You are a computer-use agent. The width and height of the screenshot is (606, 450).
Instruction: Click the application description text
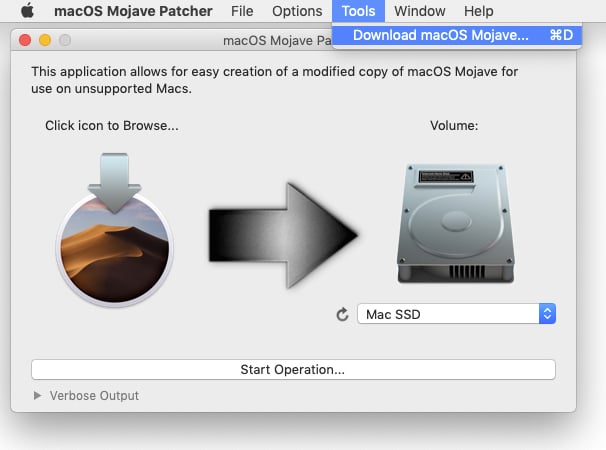click(x=274, y=80)
